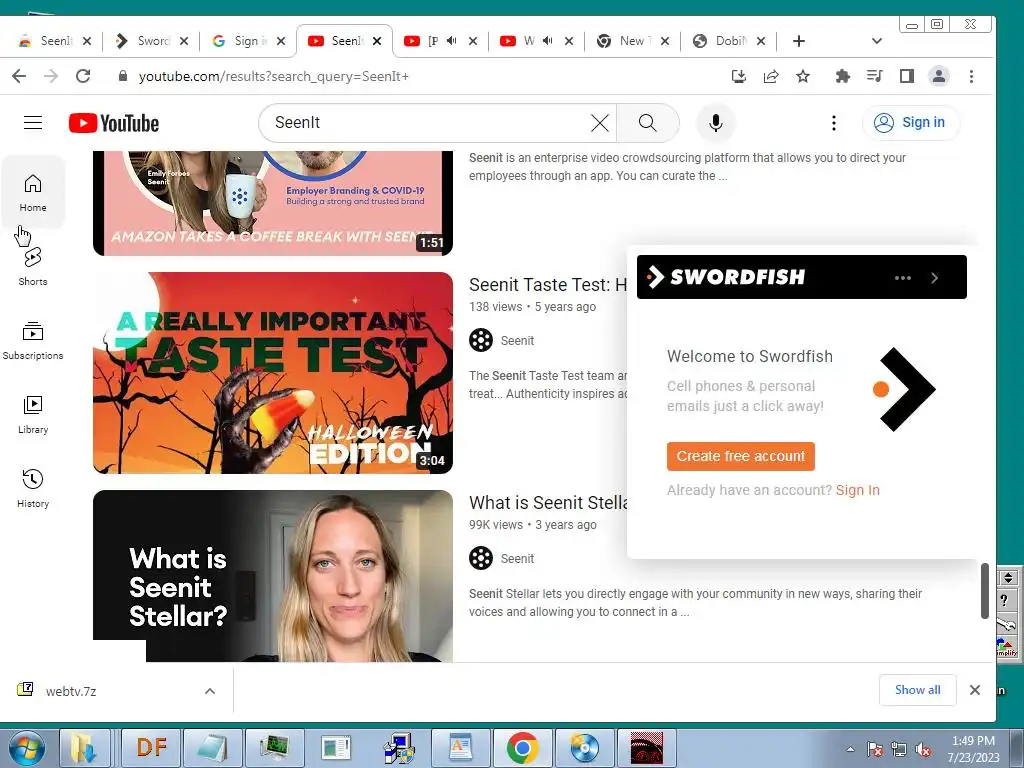Image resolution: width=1024 pixels, height=768 pixels.
Task: Open media control icon in toolbar
Action: pos(874,76)
